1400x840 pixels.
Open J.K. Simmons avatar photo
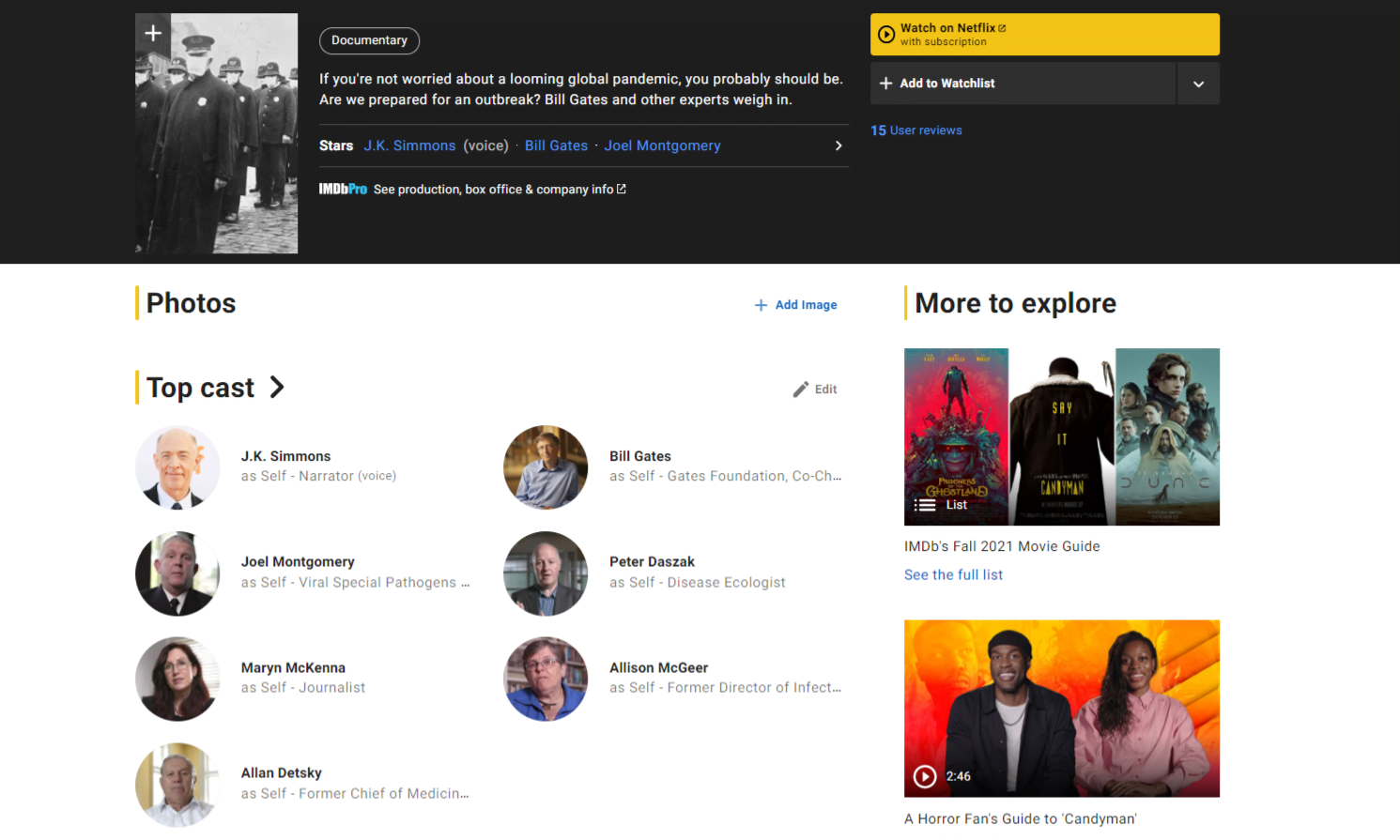point(177,467)
